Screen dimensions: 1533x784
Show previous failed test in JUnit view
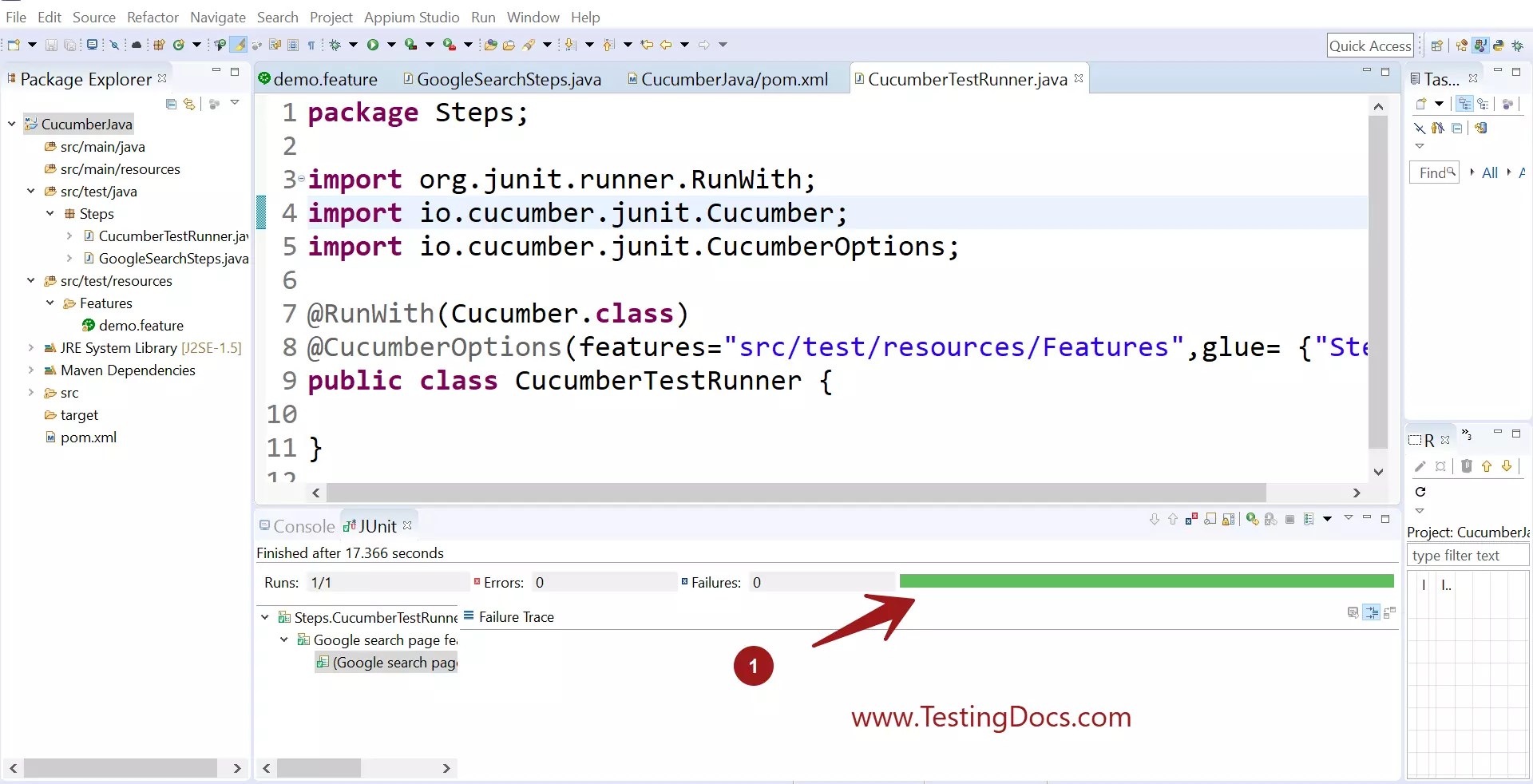(x=1173, y=520)
